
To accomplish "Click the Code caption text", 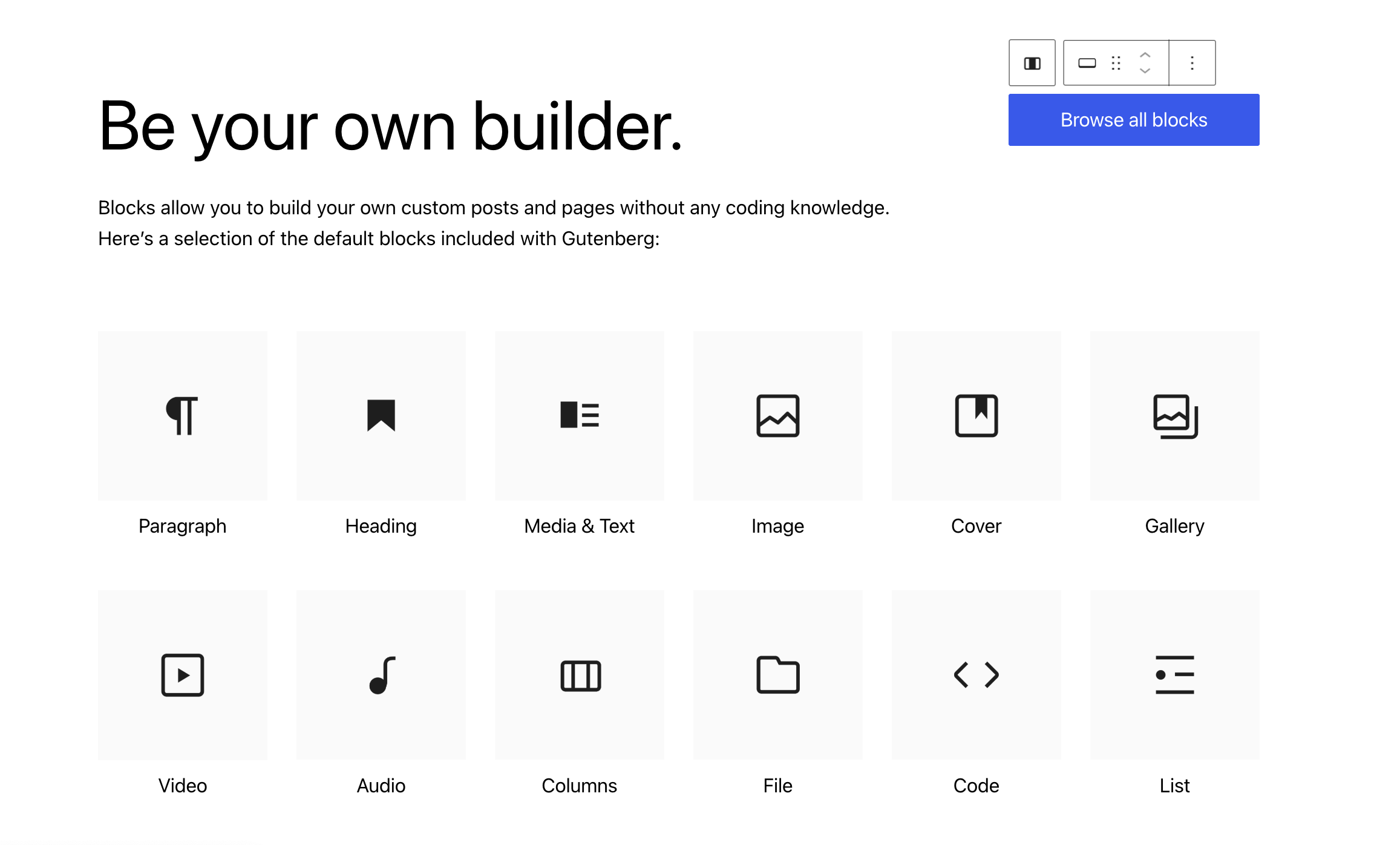I will (976, 786).
